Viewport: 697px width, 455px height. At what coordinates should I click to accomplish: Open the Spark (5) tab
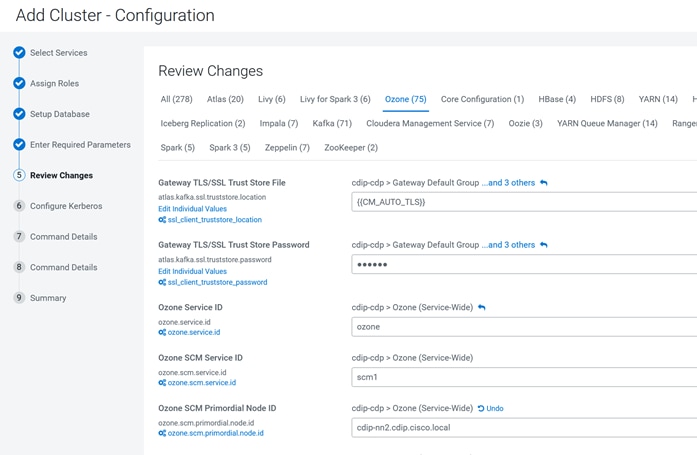click(x=177, y=148)
